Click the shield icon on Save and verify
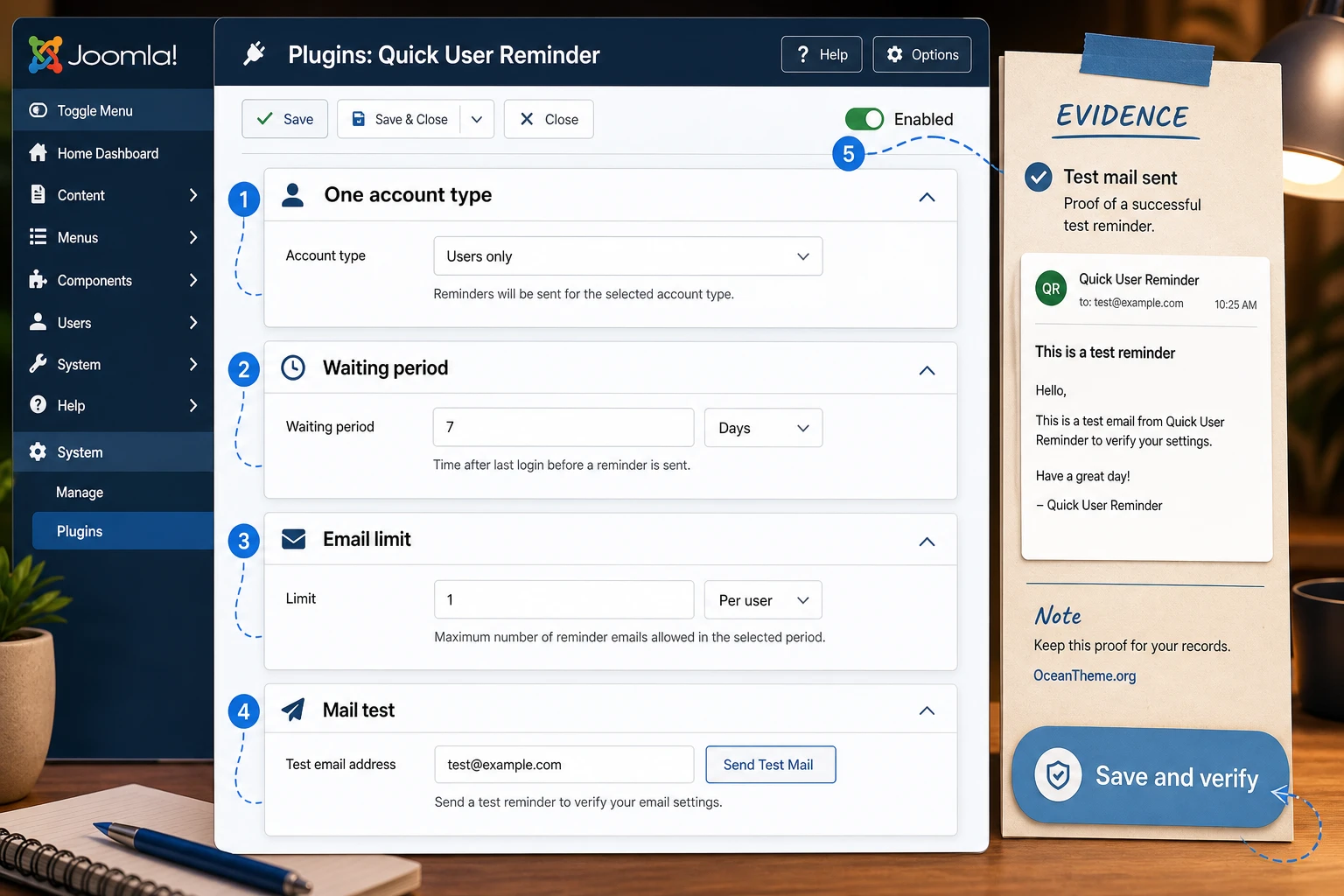The width and height of the screenshot is (1344, 896). click(x=1058, y=774)
